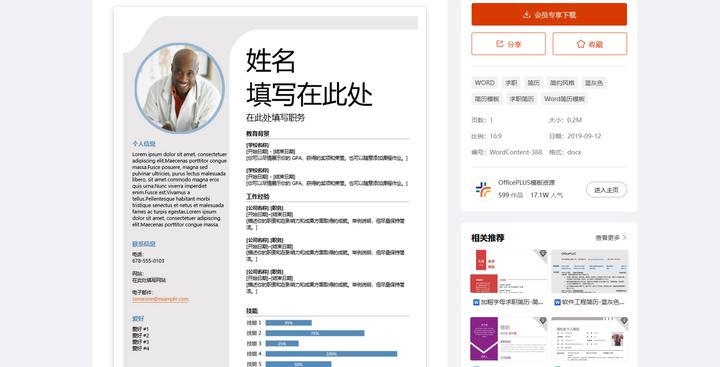Click the 日期: 2019-09-12 text
Viewport: 720px width, 367px height.
coord(575,136)
